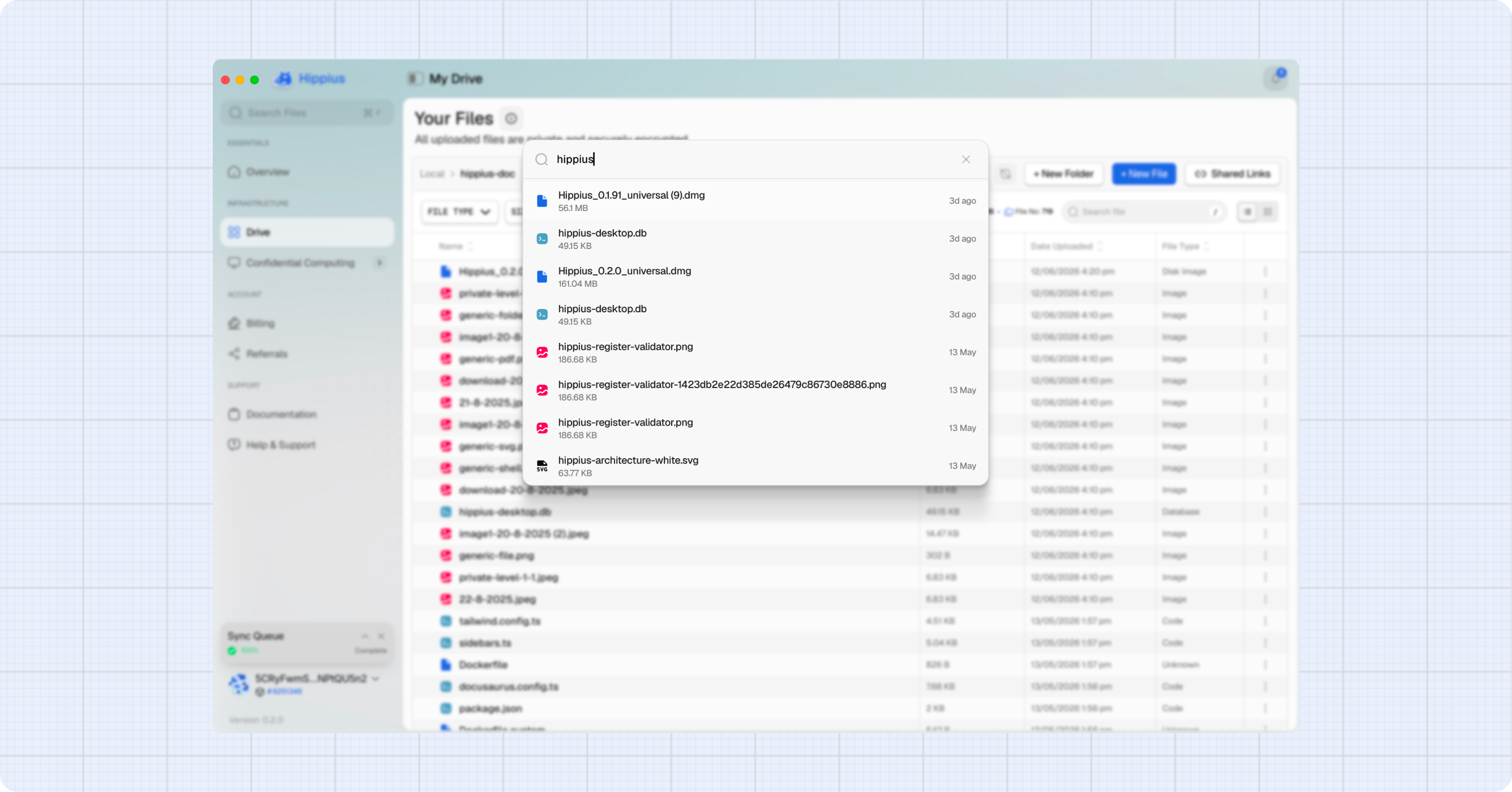1512x792 pixels.
Task: Click db icon of second hippius-desktop.db result
Action: click(x=542, y=315)
